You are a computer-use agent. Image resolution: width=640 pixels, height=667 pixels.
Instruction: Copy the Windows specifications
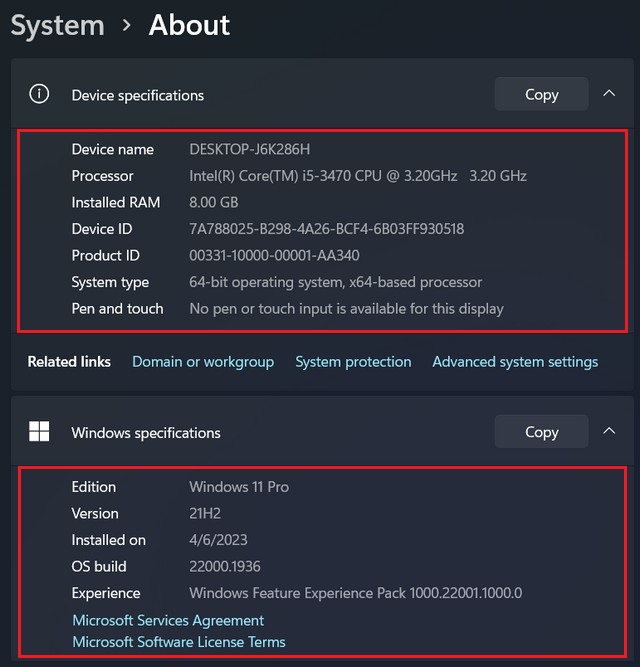(541, 431)
